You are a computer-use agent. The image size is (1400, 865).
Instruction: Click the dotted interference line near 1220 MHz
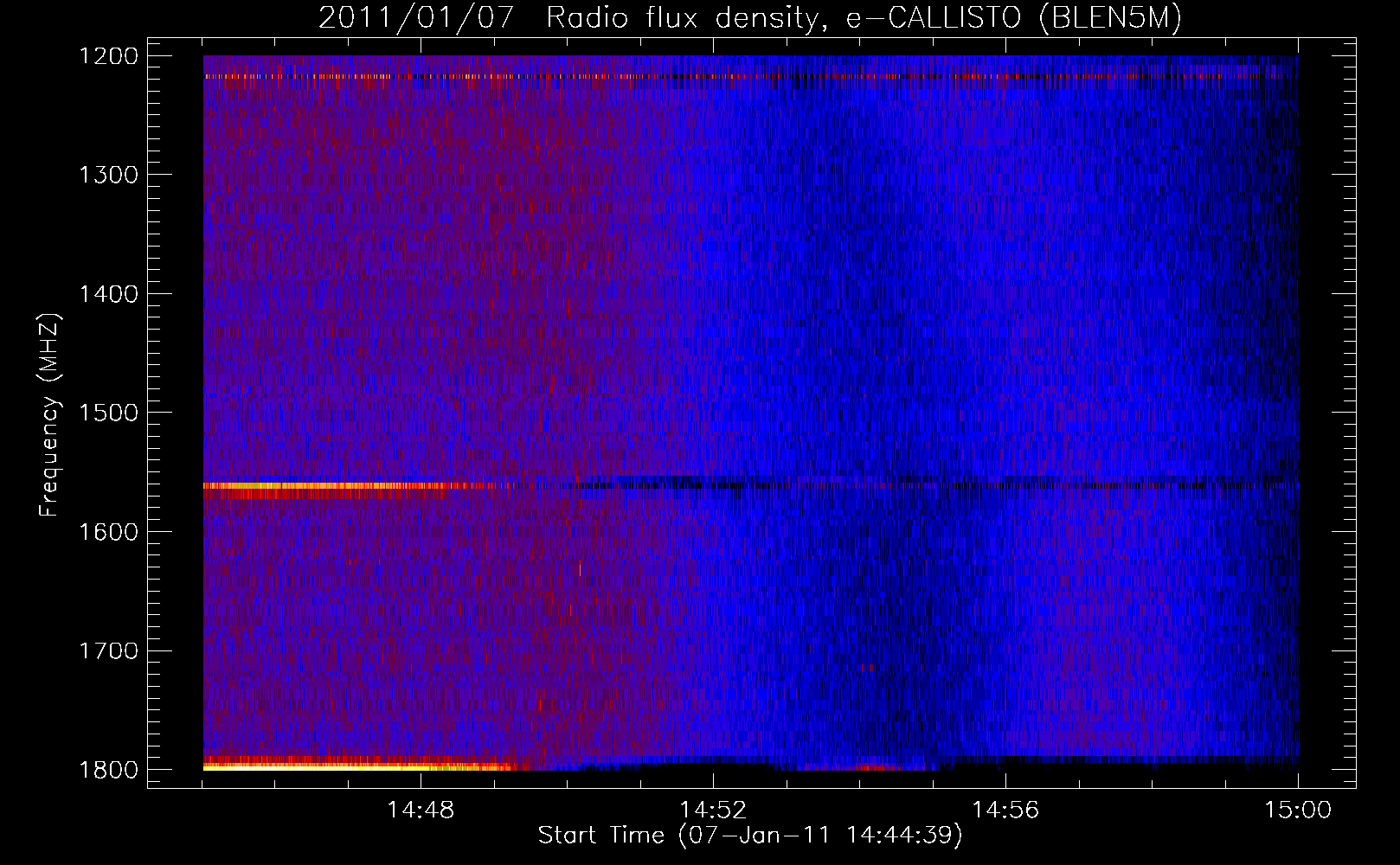point(750,77)
